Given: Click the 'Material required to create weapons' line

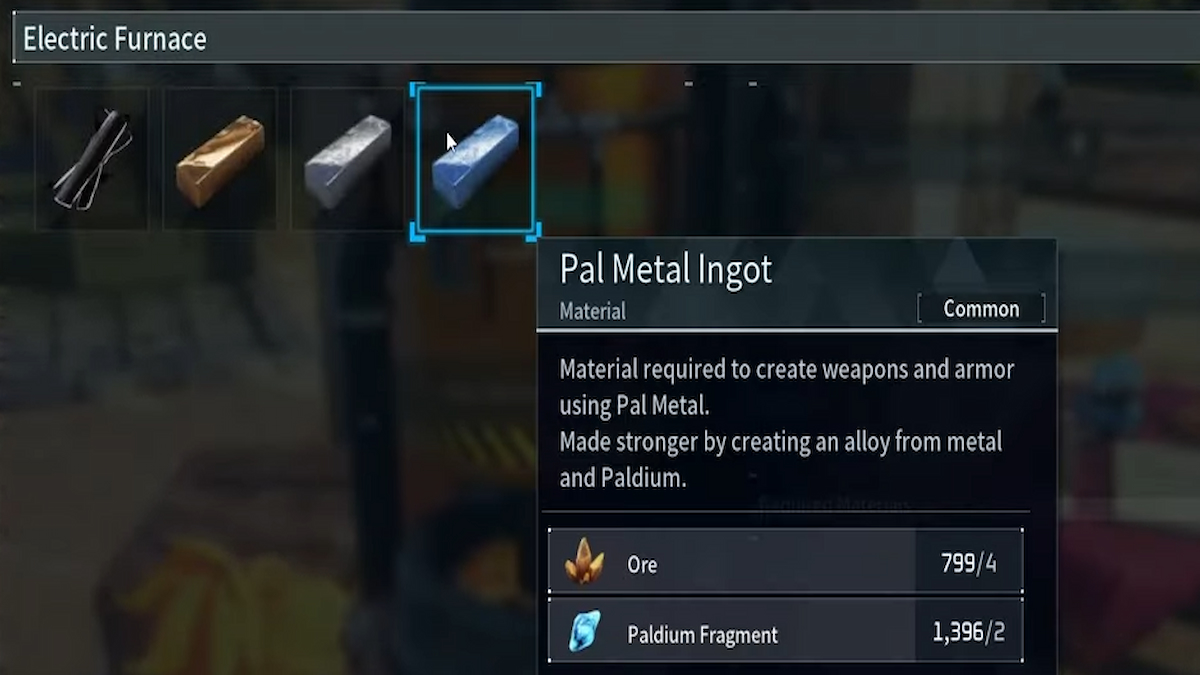Looking at the screenshot, I should (x=787, y=369).
